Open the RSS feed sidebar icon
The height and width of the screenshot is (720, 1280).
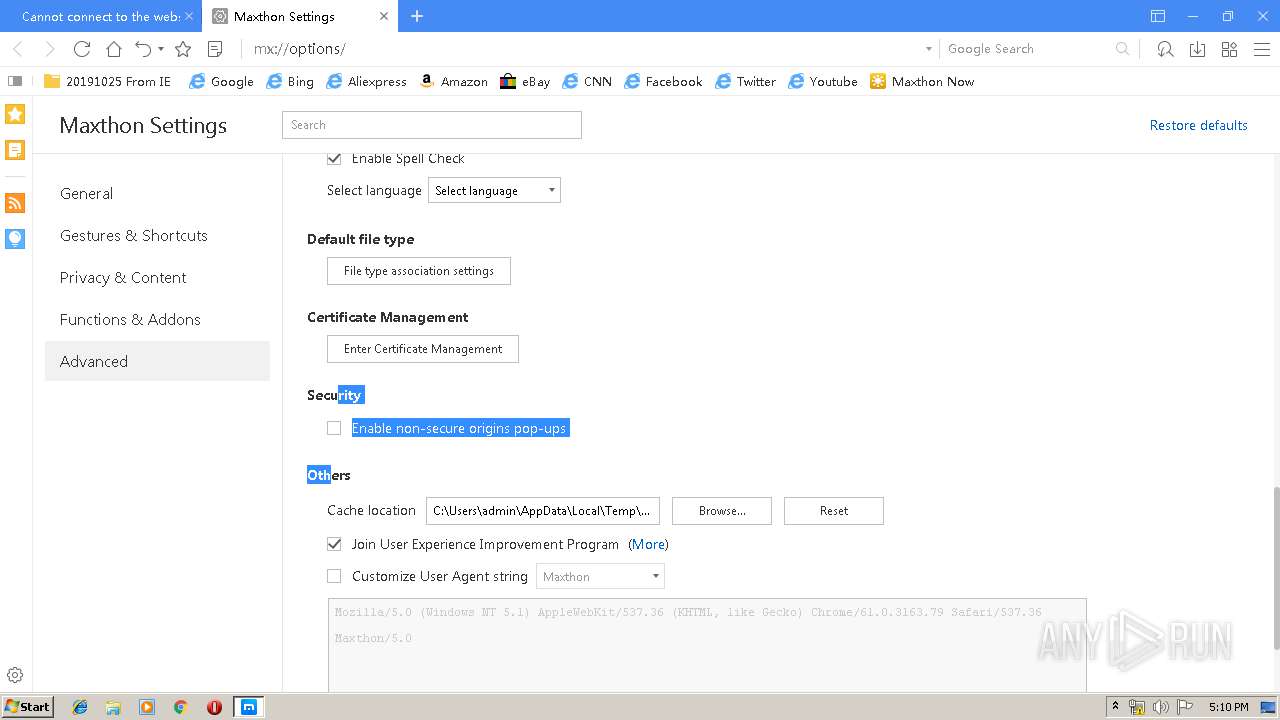[x=15, y=203]
